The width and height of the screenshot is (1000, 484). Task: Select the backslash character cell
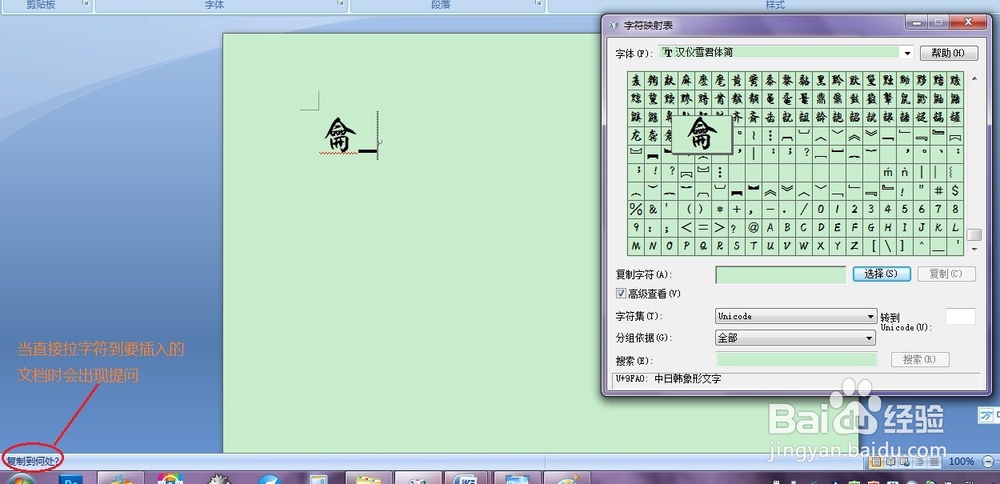pos(889,246)
